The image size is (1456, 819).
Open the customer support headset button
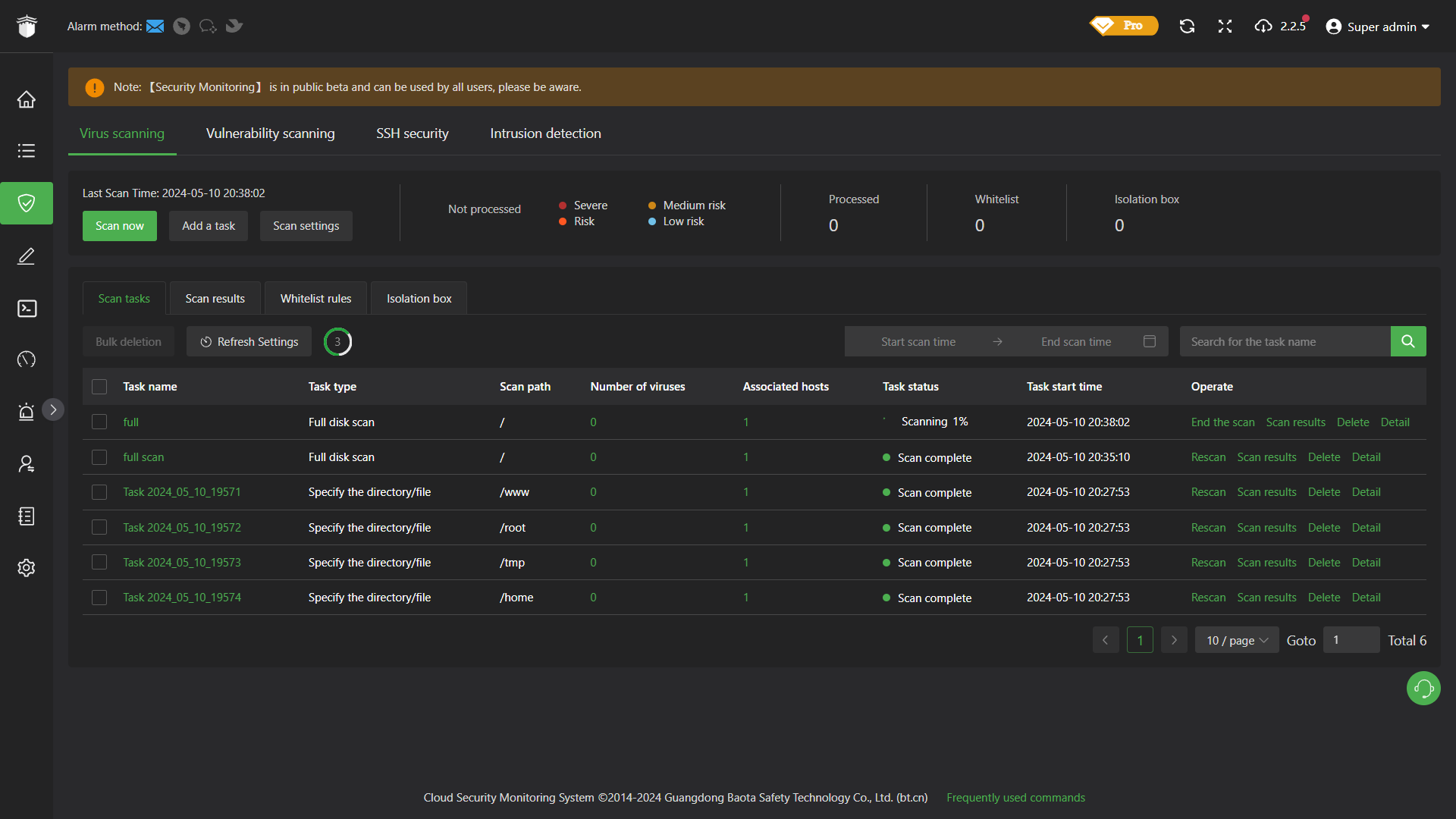[1423, 688]
